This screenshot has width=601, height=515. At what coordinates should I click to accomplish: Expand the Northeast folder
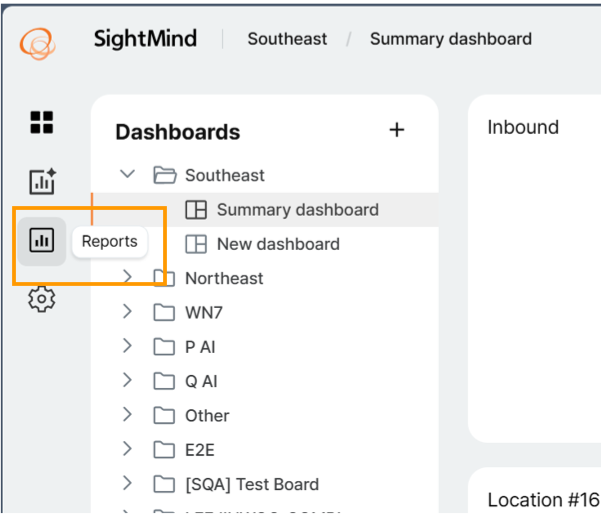tap(224, 278)
